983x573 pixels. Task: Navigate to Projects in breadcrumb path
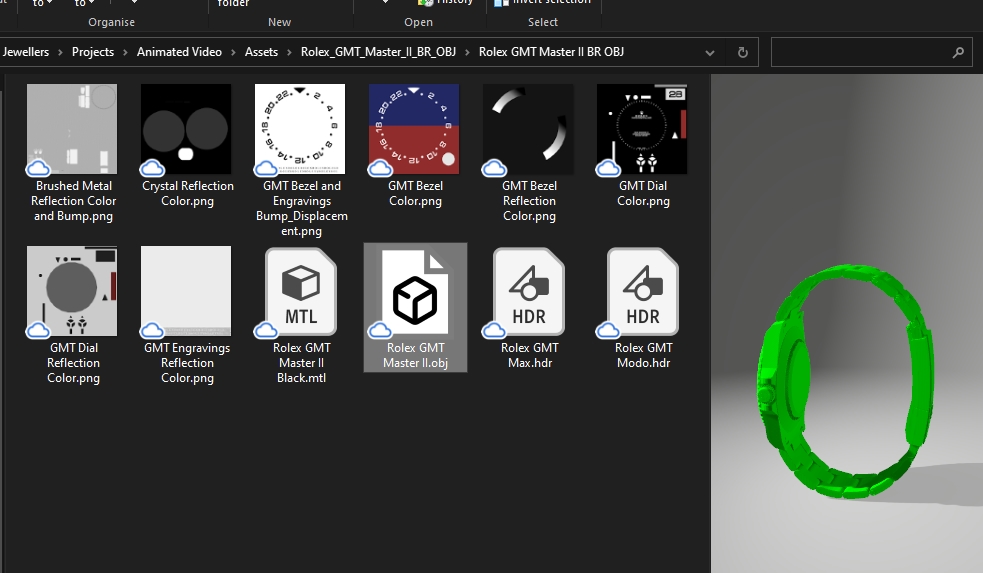[93, 52]
